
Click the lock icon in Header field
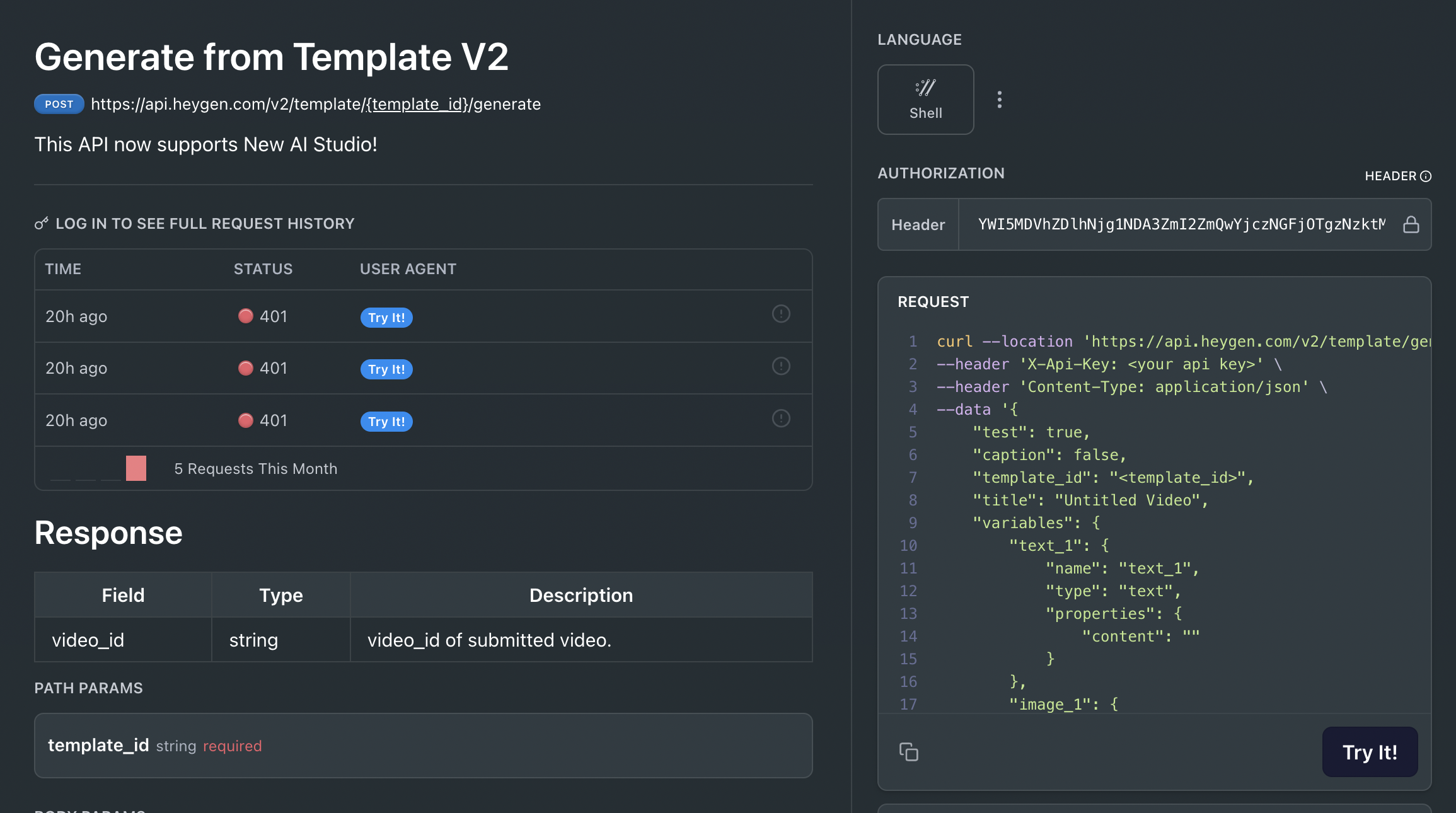1411,224
